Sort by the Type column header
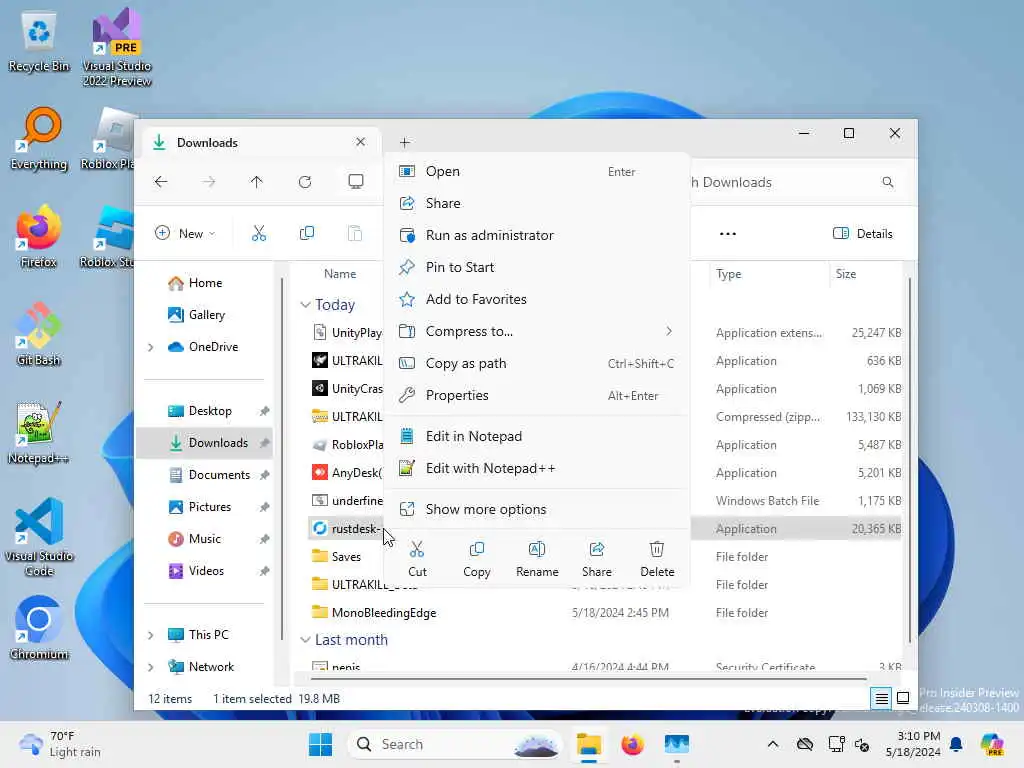Image resolution: width=1024 pixels, height=768 pixels. point(768,274)
